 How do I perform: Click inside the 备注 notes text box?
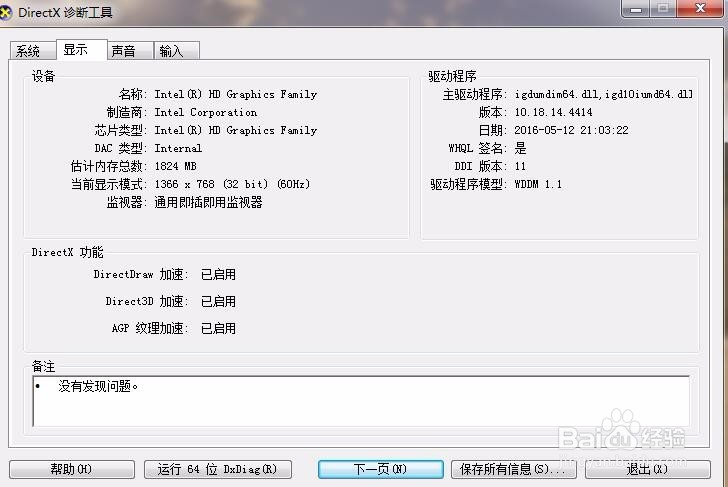[x=361, y=401]
